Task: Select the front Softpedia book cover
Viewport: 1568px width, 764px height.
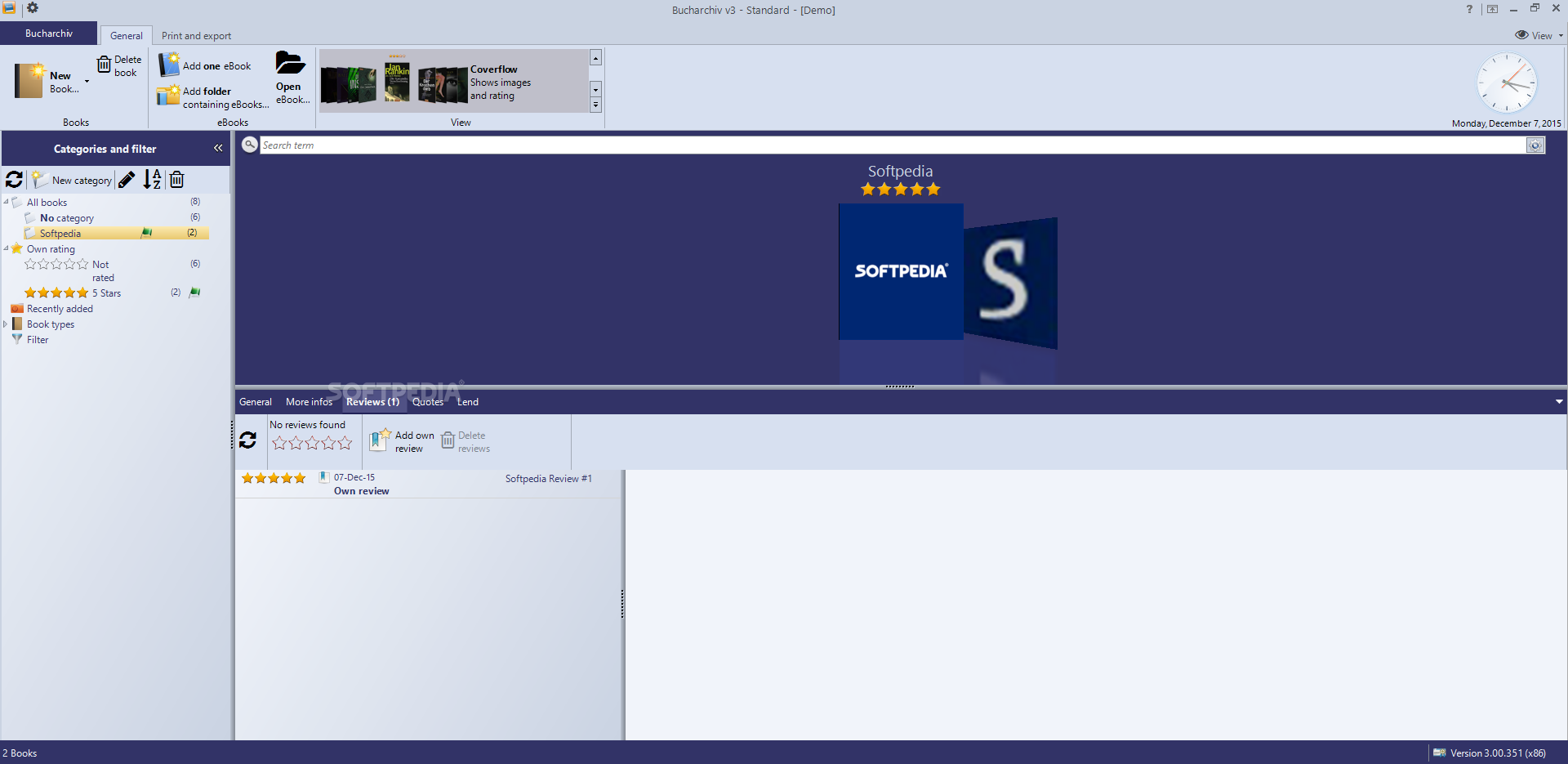Action: 901,271
